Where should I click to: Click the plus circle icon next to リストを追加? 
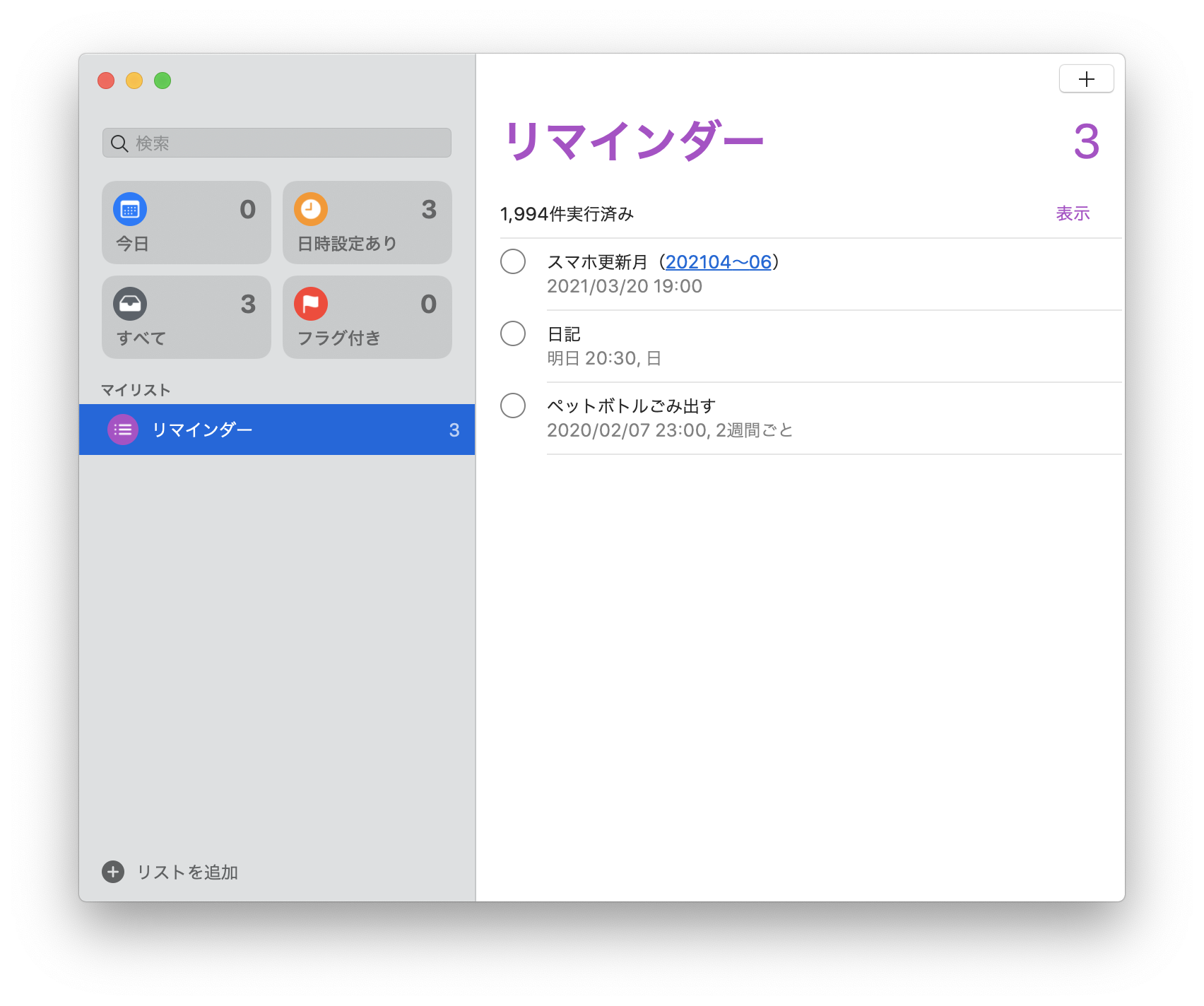click(x=113, y=872)
